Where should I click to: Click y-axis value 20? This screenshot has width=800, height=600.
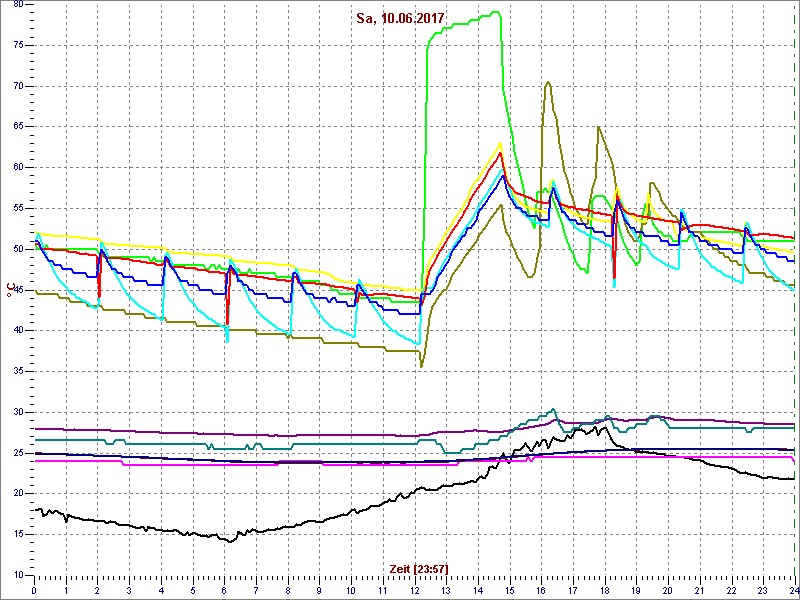point(17,493)
